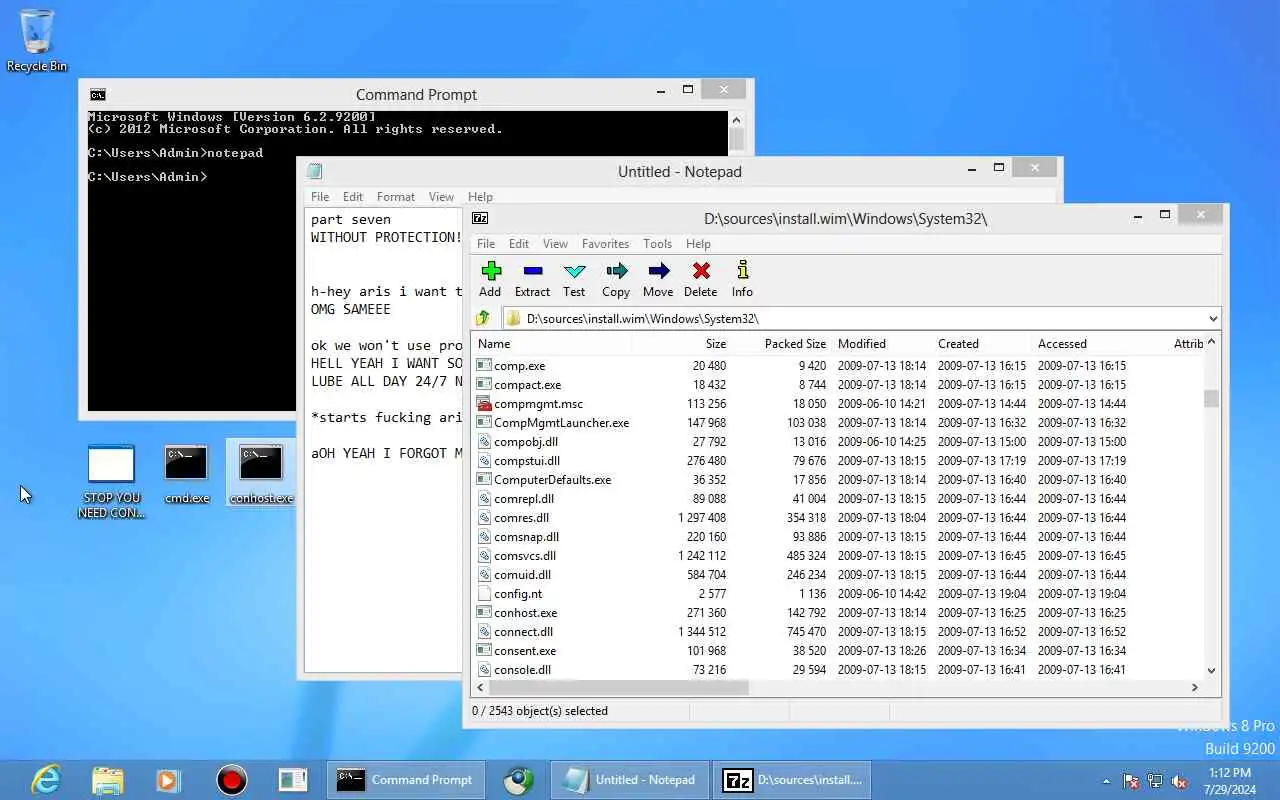Click the Extract toolbar icon in 7-Zip
Image resolution: width=1280 pixels, height=800 pixels.
tap(532, 279)
